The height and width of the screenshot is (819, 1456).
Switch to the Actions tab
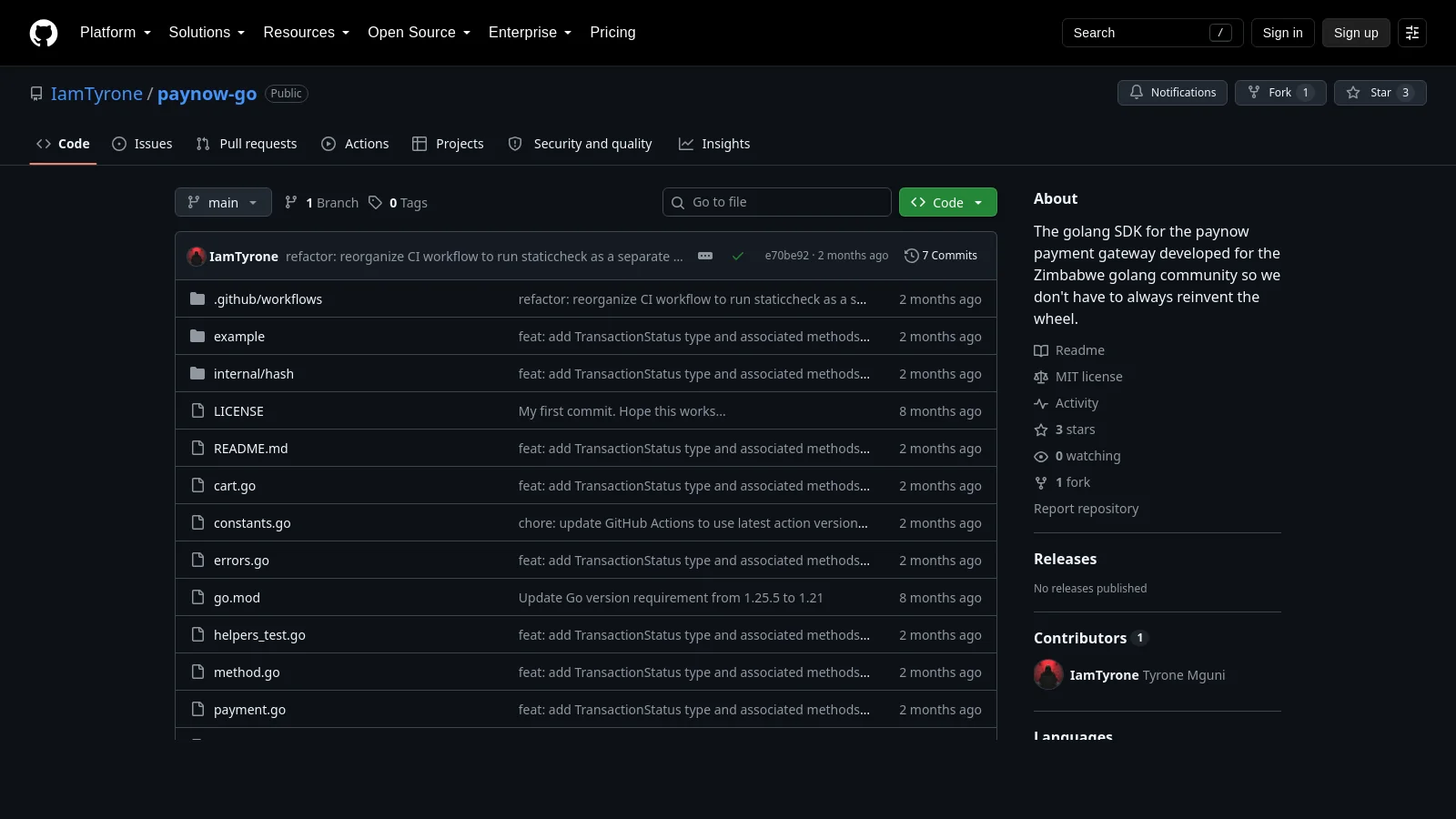click(355, 144)
